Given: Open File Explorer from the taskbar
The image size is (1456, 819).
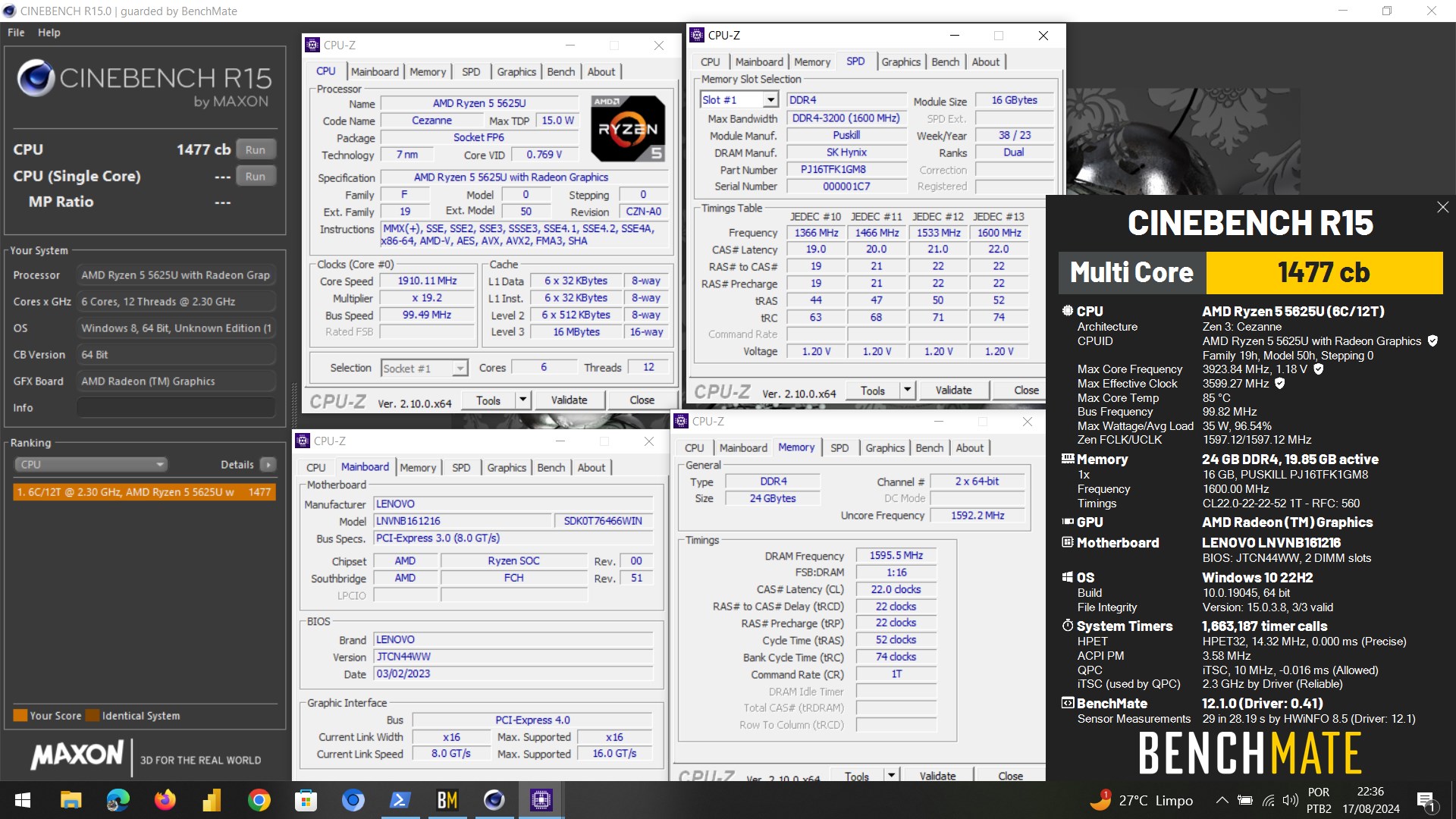Looking at the screenshot, I should (x=71, y=800).
